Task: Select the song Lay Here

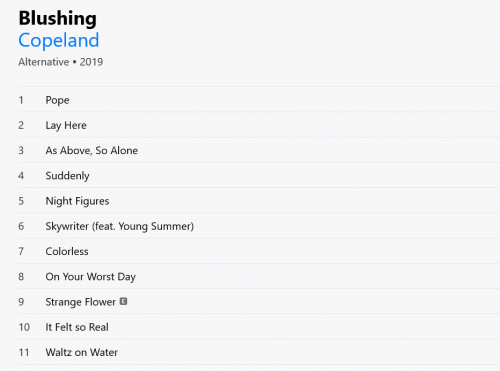Action: (x=66, y=125)
